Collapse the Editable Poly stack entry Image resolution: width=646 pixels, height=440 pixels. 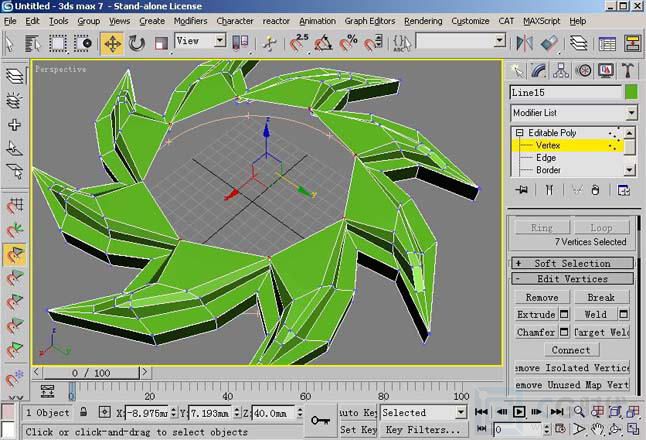tap(520, 133)
